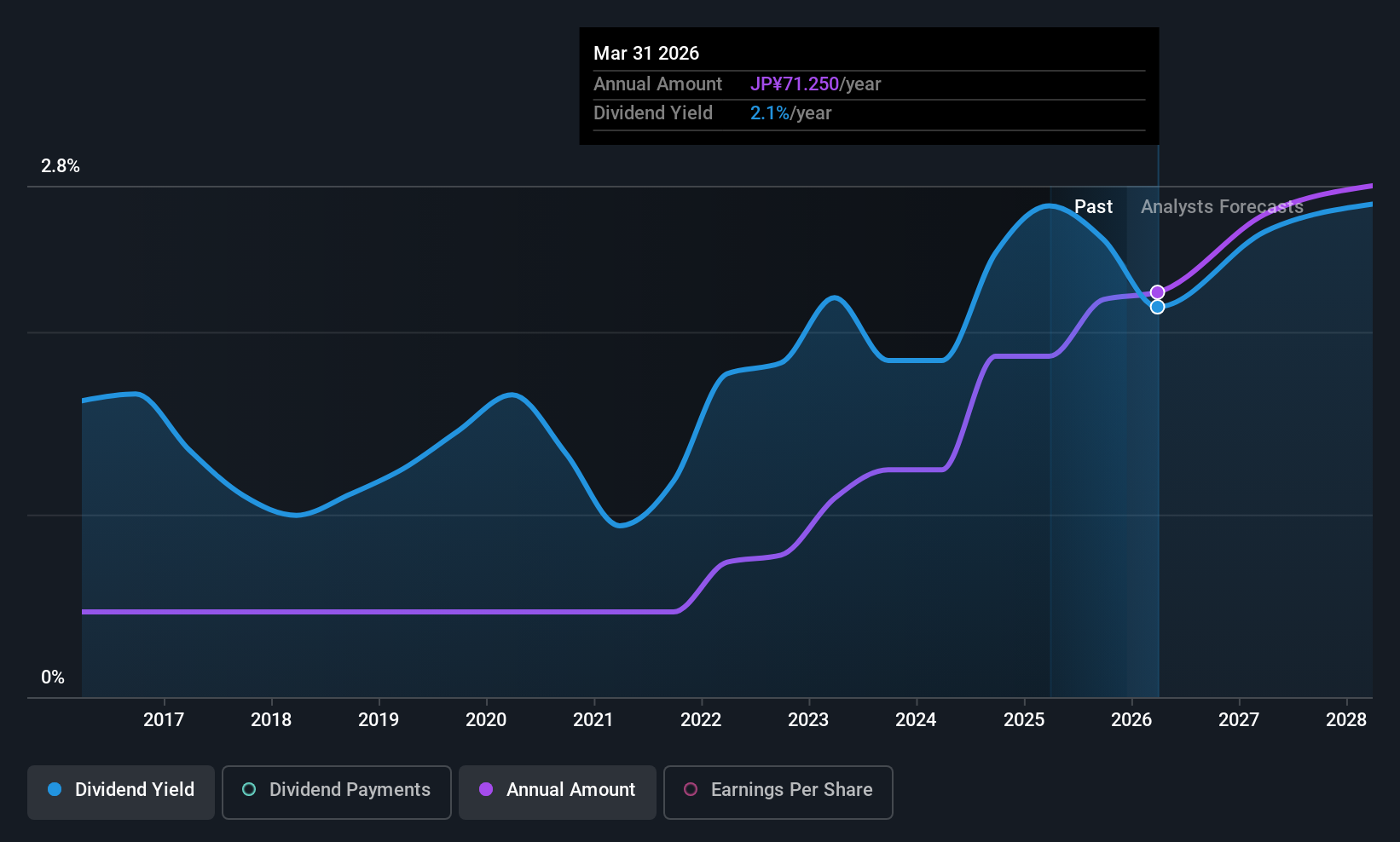1400x842 pixels.
Task: Click the 2.1%/year yield tooltip value
Action: (790, 113)
